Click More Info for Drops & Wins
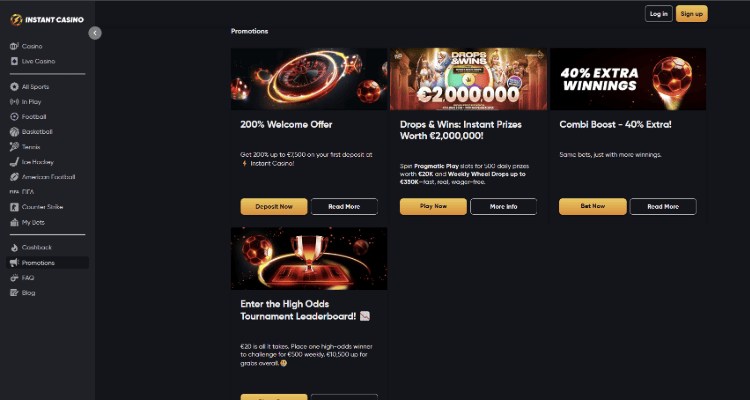Viewport: 750px width, 400px height. (503, 207)
